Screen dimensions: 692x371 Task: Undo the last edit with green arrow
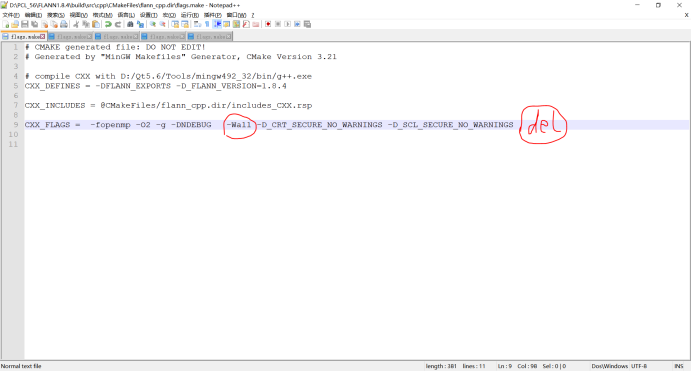point(108,24)
